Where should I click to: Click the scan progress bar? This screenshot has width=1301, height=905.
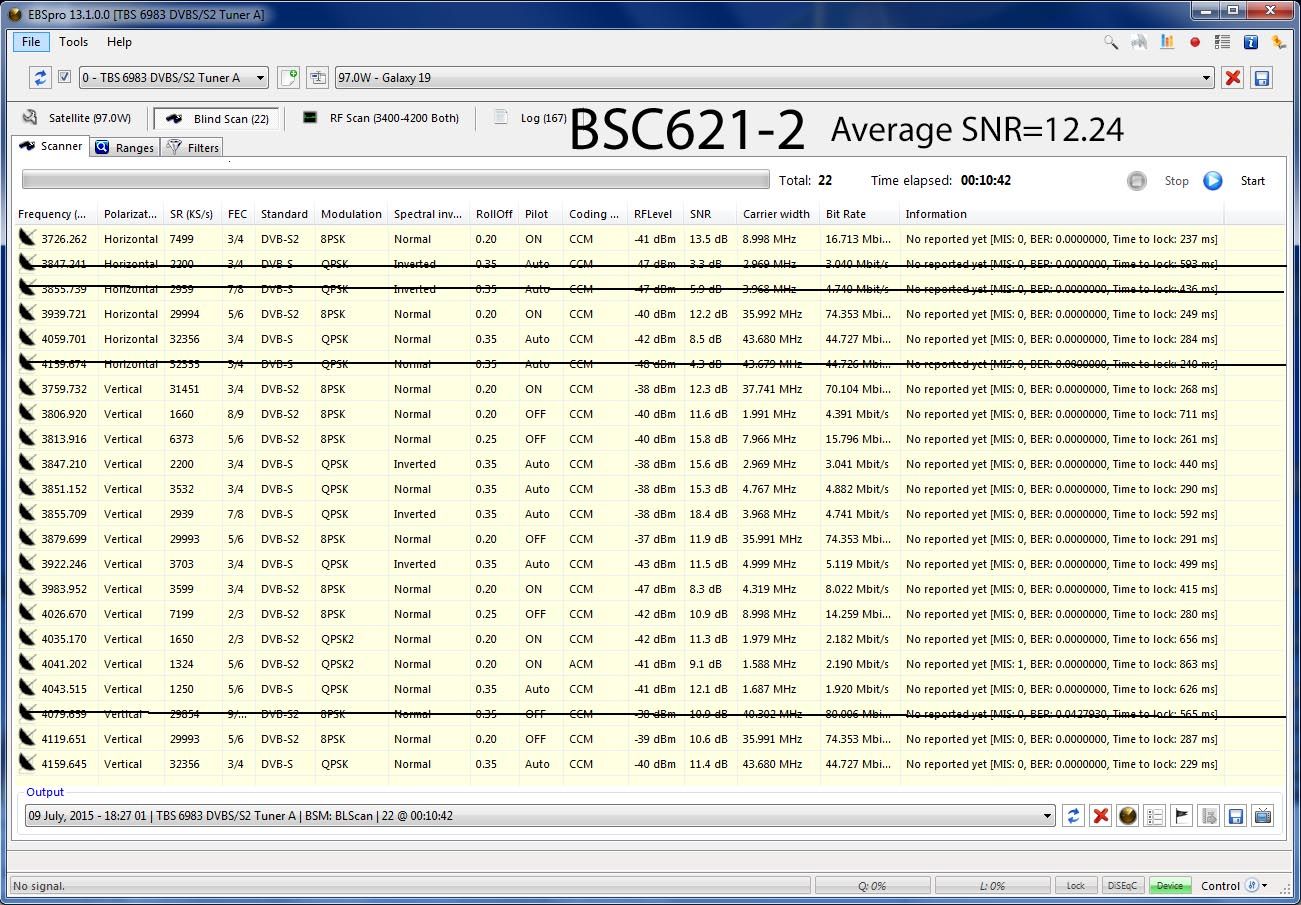[x=396, y=181]
